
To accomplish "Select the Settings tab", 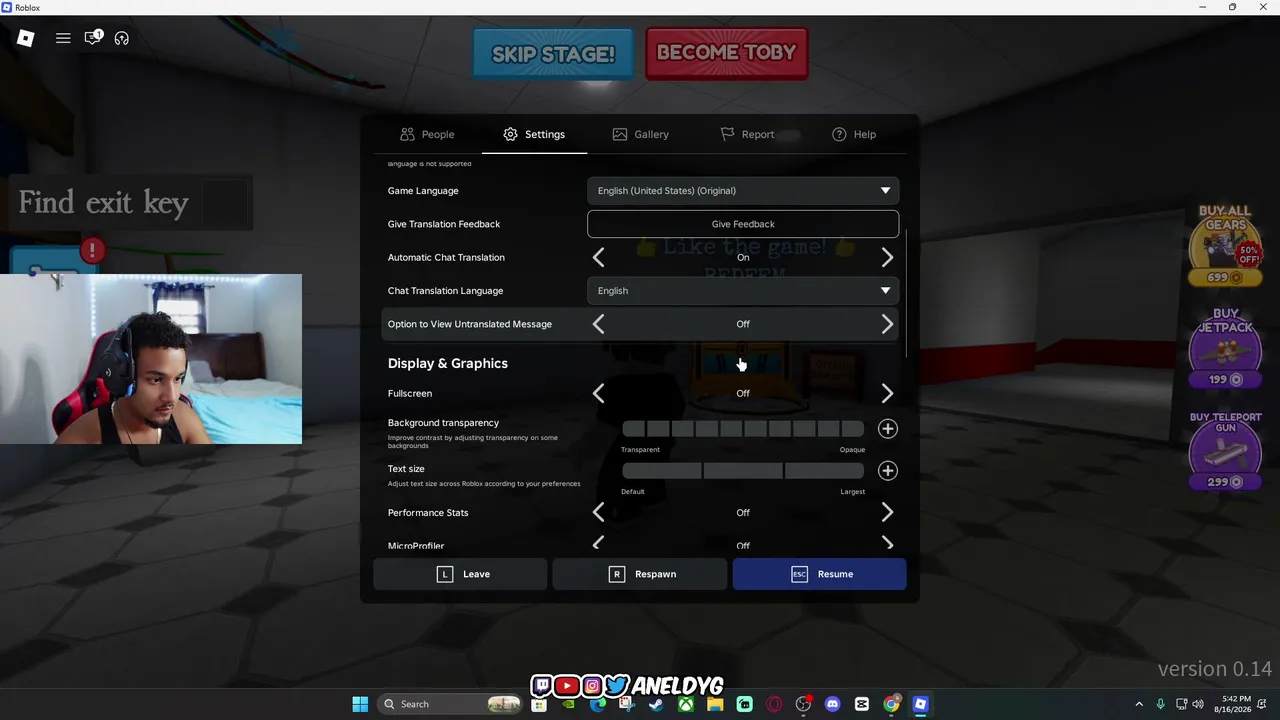I will 534,134.
